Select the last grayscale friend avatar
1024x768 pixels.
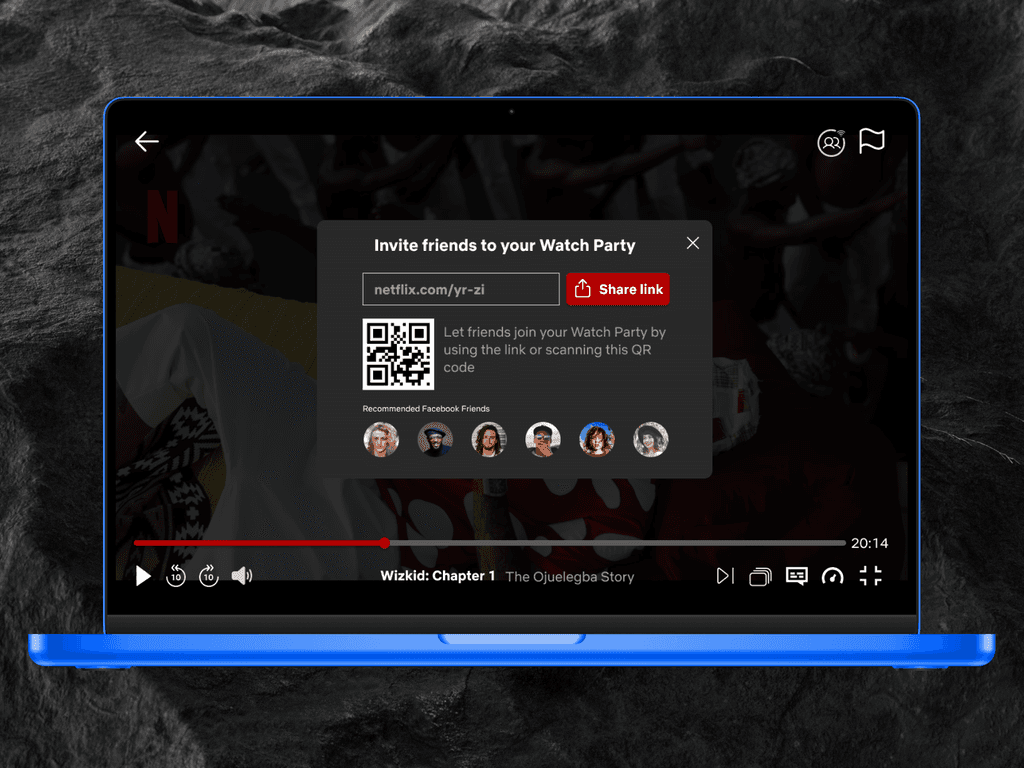coord(650,439)
